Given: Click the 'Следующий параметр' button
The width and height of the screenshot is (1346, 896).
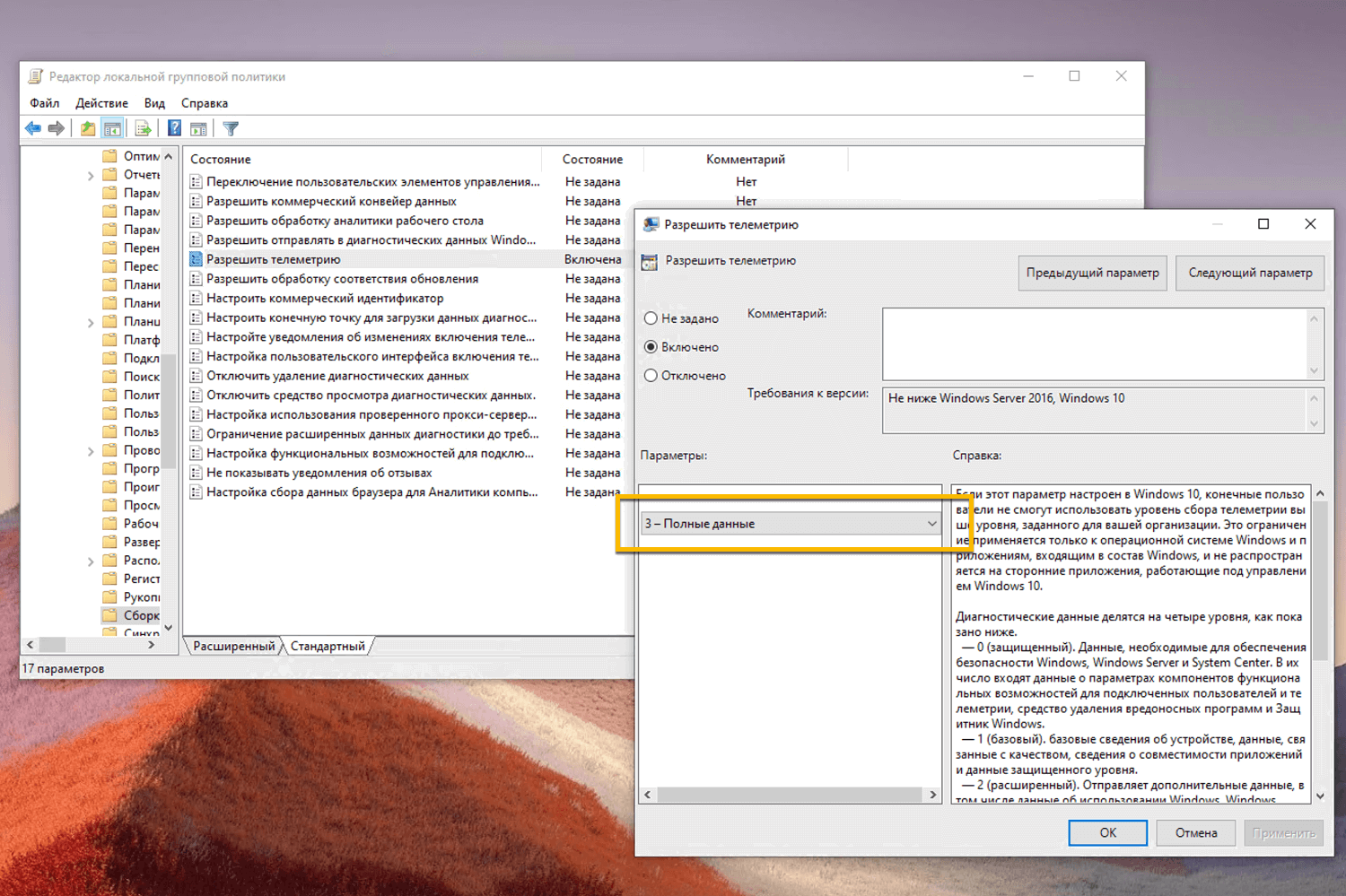Looking at the screenshot, I should tap(1249, 273).
